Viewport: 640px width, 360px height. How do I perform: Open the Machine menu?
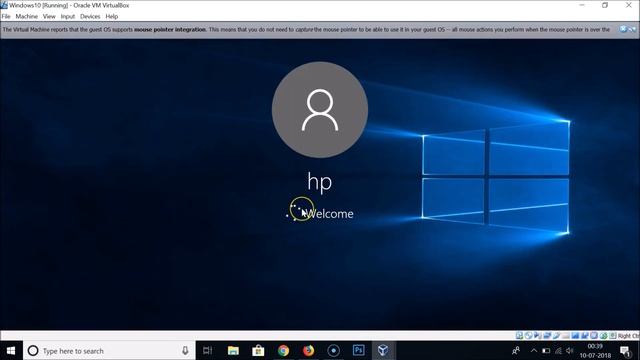pos(27,16)
